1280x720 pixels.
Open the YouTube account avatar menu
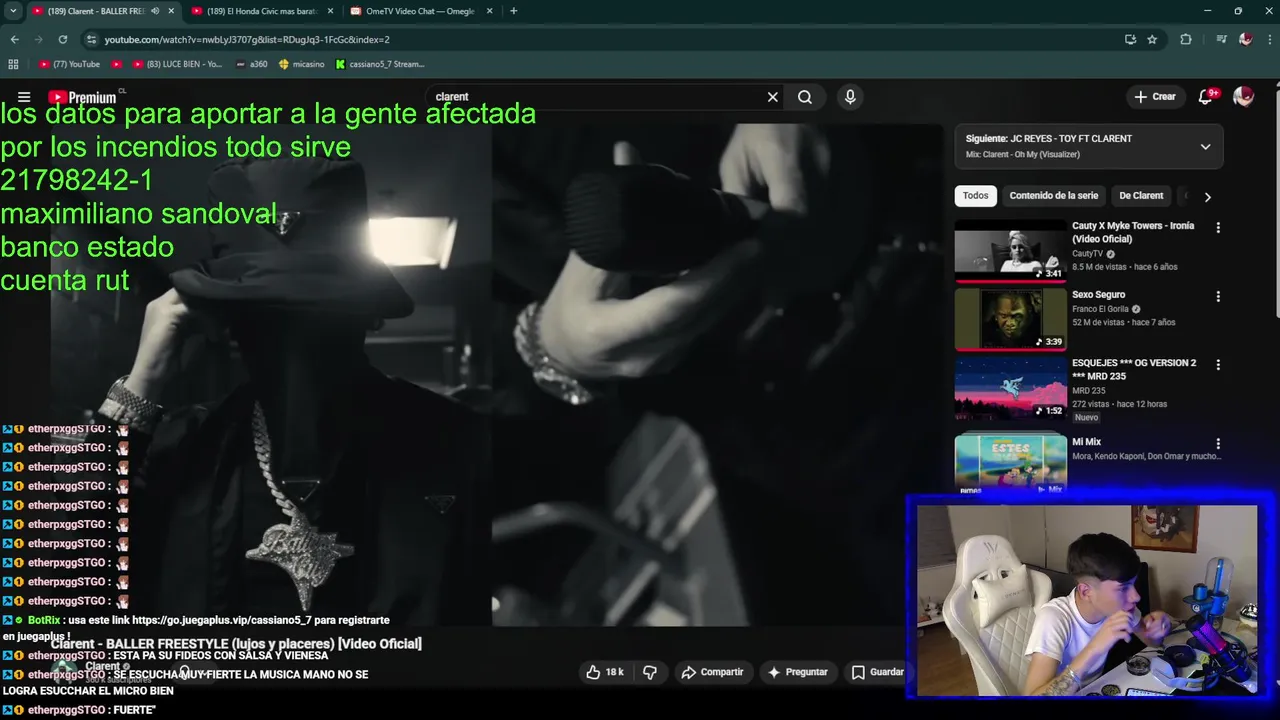point(1243,97)
